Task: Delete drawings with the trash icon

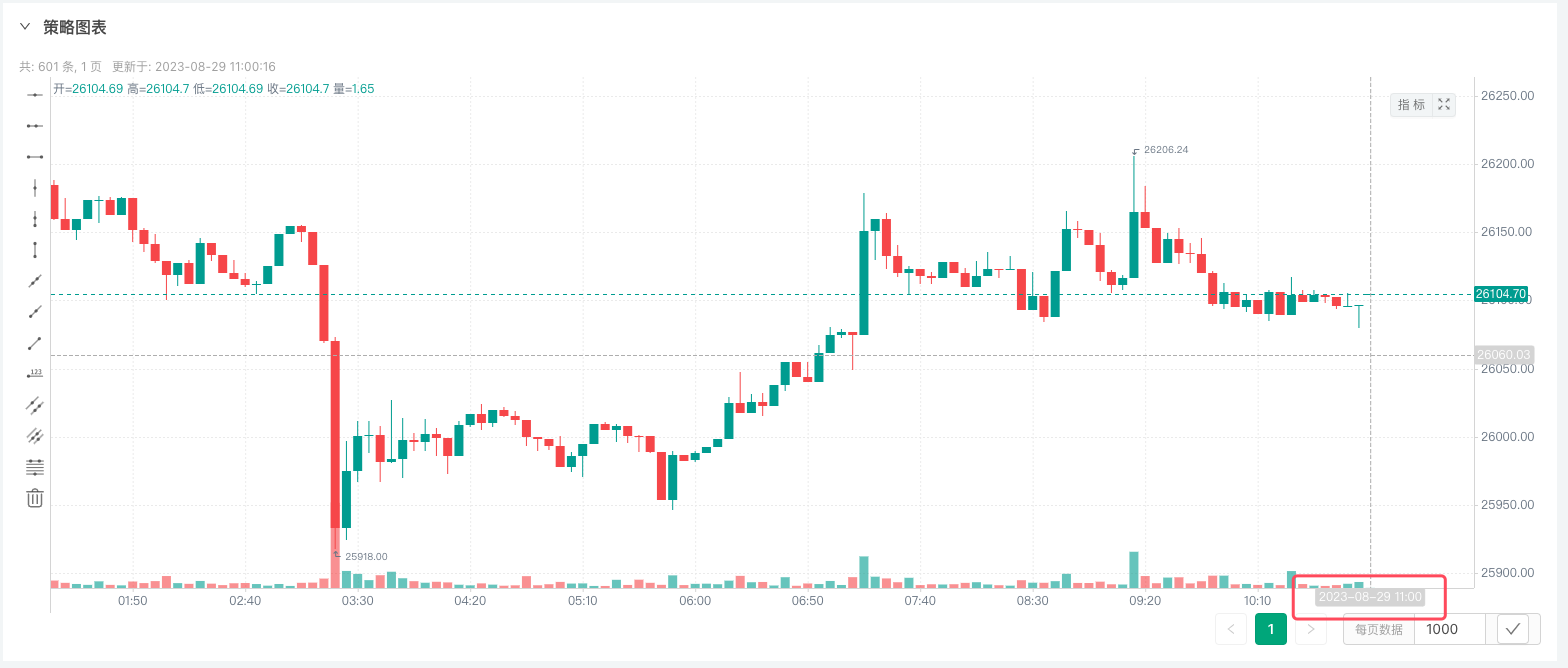Action: point(35,498)
